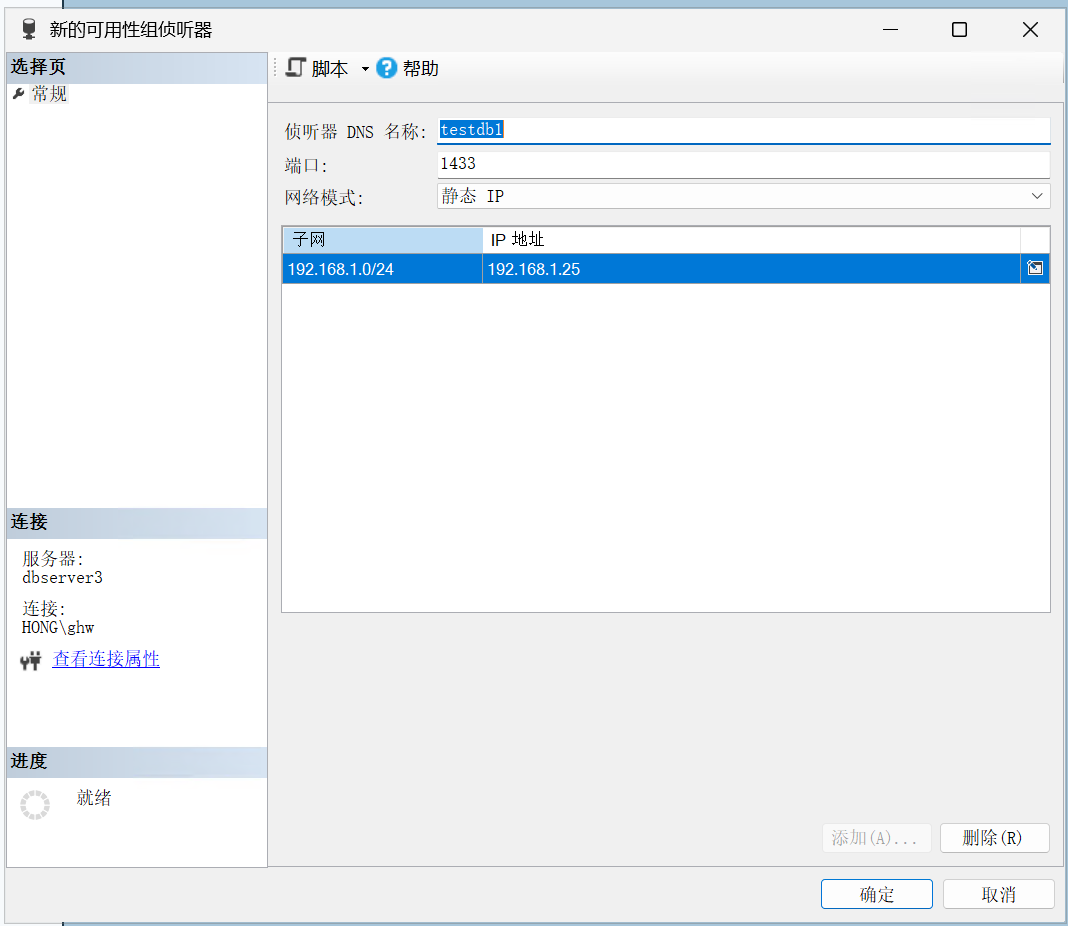This screenshot has width=1068, height=926.
Task: Click the Script (脚本) toolbar icon
Action: pos(295,68)
